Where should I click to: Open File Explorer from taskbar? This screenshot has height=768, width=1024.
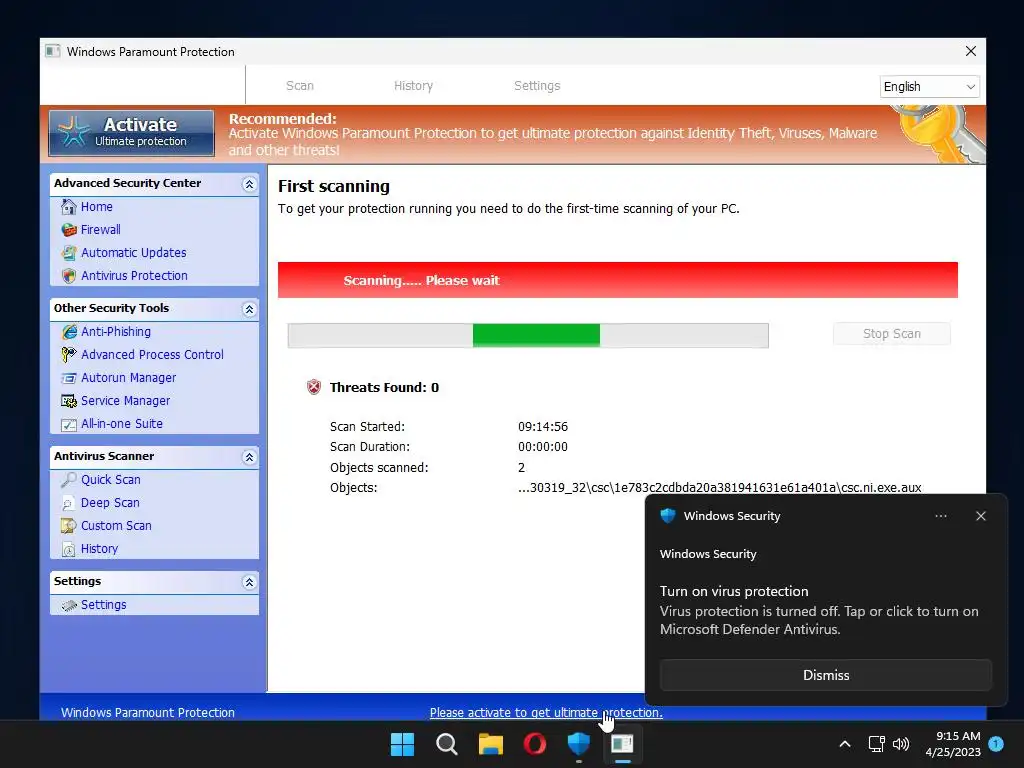[490, 744]
